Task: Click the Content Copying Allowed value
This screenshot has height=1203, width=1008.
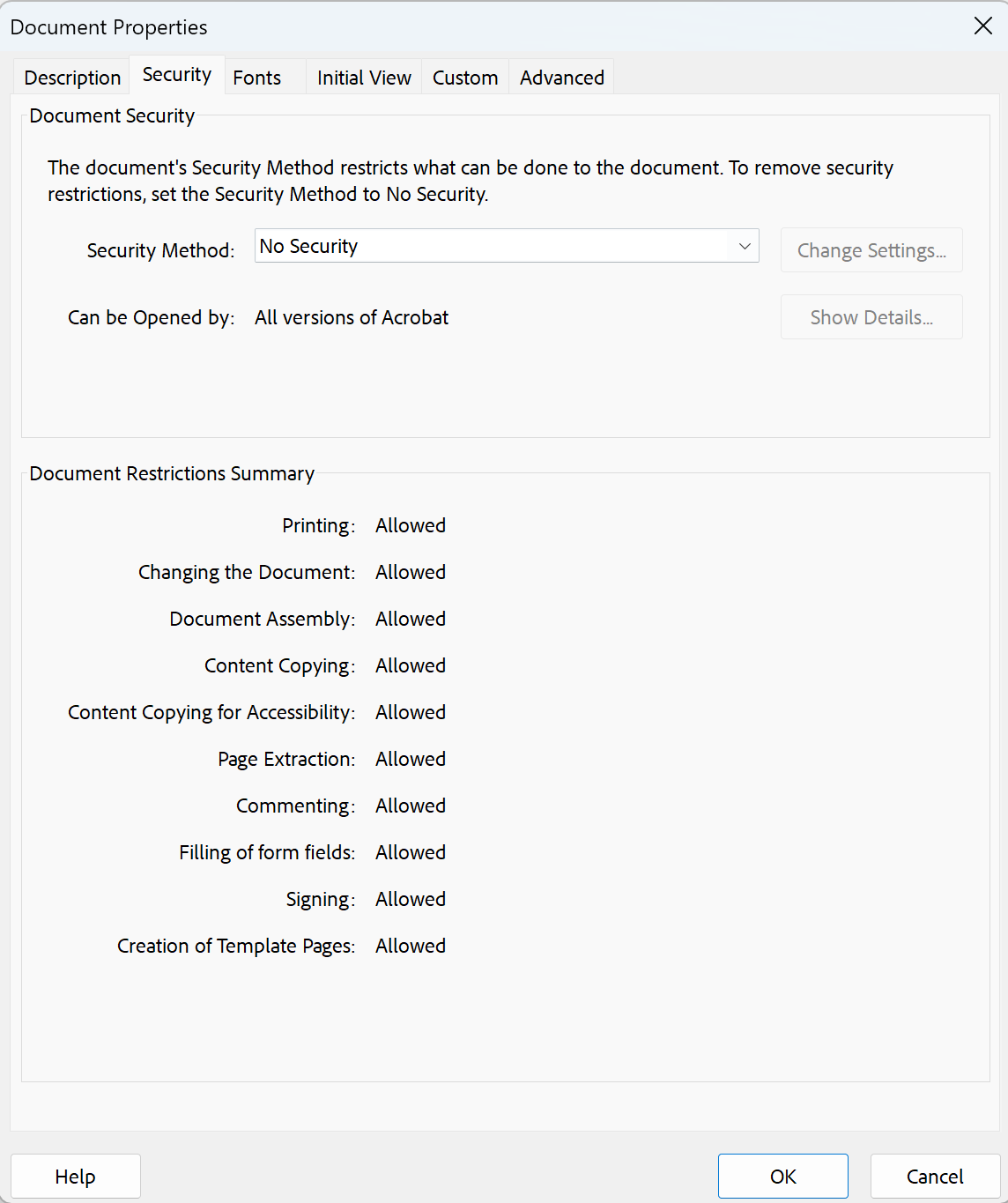Action: (411, 665)
